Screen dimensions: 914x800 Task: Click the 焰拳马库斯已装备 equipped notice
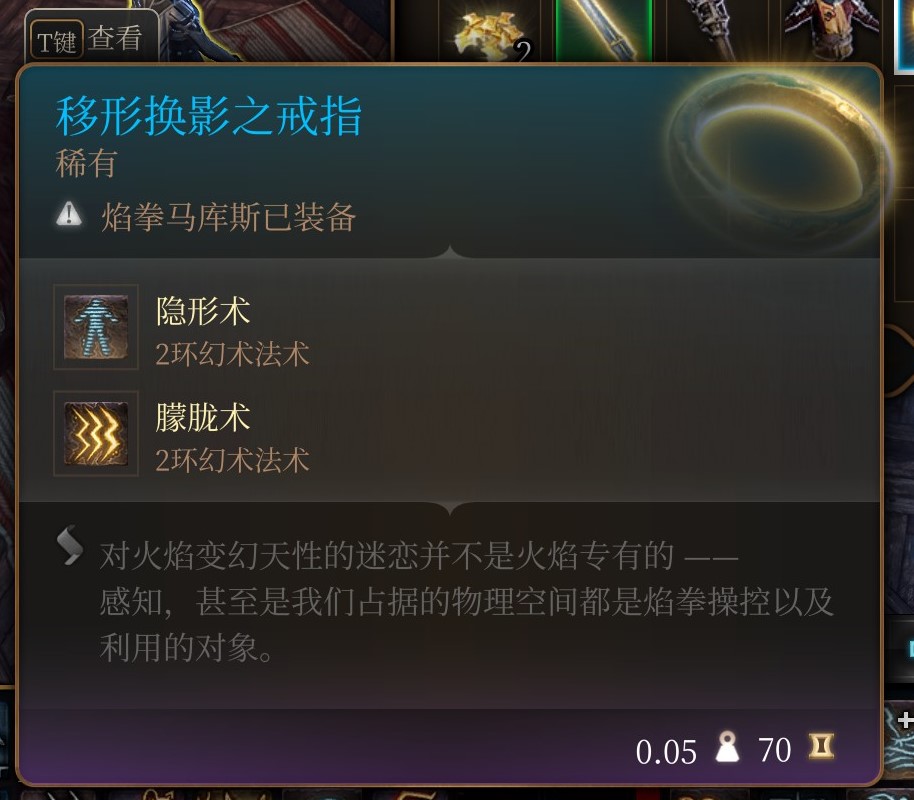click(228, 217)
